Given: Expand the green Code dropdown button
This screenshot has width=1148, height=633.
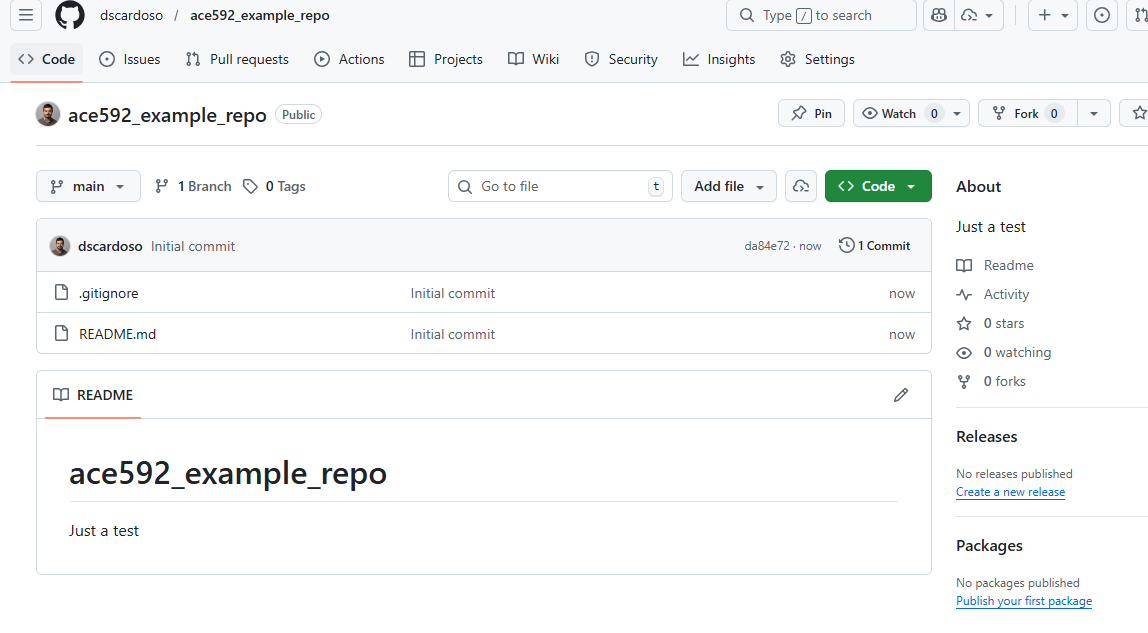Looking at the screenshot, I should click(x=877, y=187).
